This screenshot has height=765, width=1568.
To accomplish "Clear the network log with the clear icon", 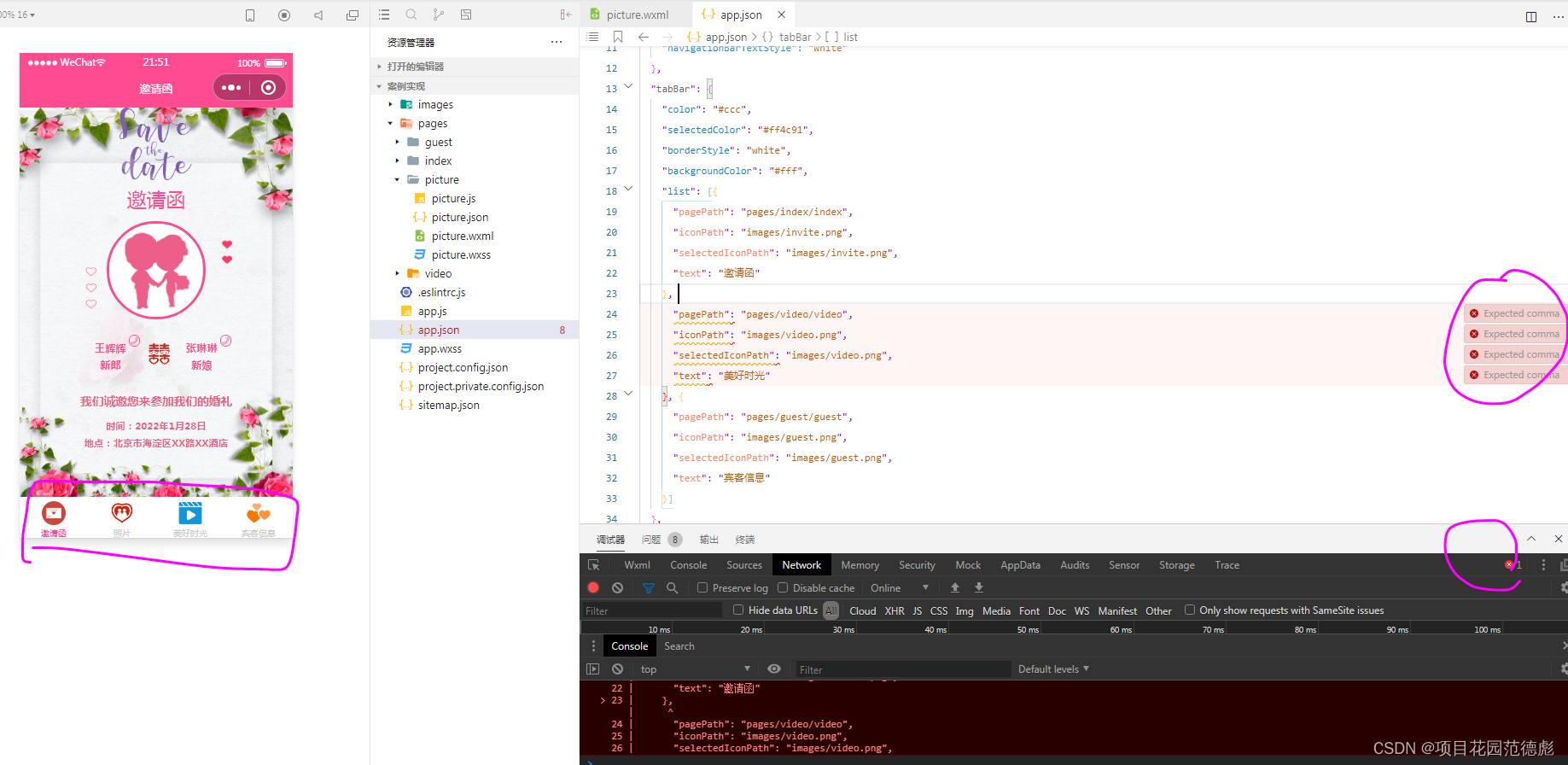I will click(617, 587).
